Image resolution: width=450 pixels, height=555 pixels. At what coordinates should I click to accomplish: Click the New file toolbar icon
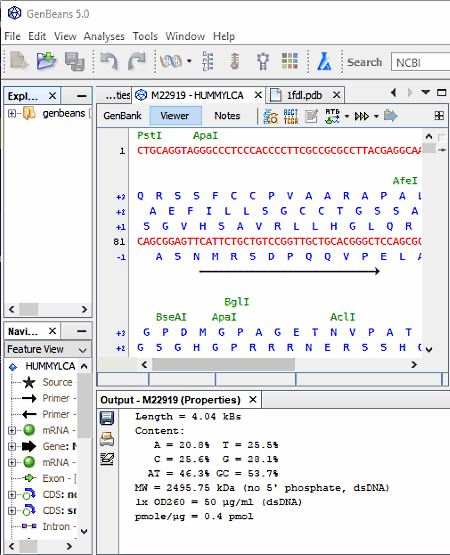pos(18,61)
